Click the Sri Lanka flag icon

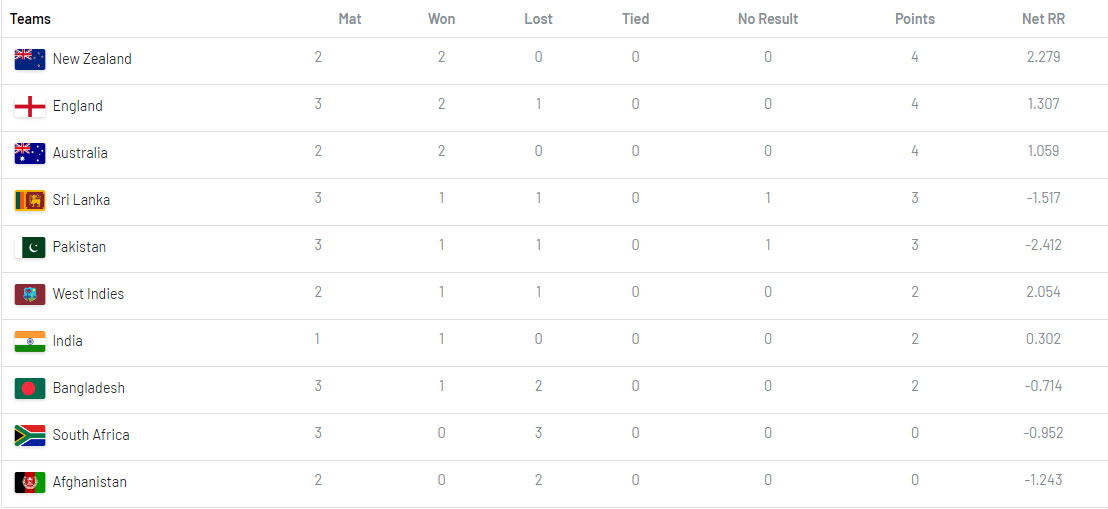click(30, 200)
